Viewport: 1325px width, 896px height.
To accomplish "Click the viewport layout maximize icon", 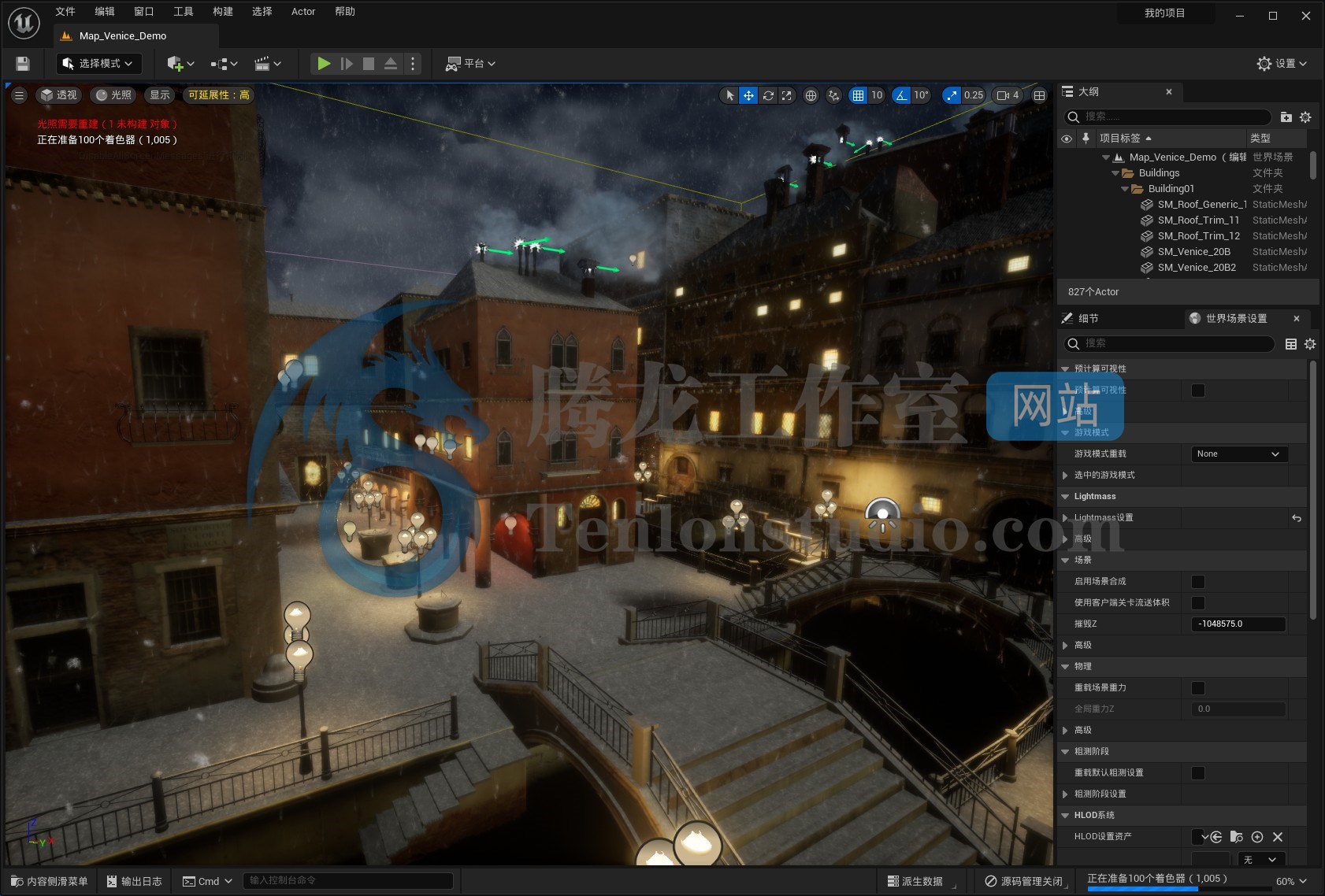I will (x=1040, y=95).
